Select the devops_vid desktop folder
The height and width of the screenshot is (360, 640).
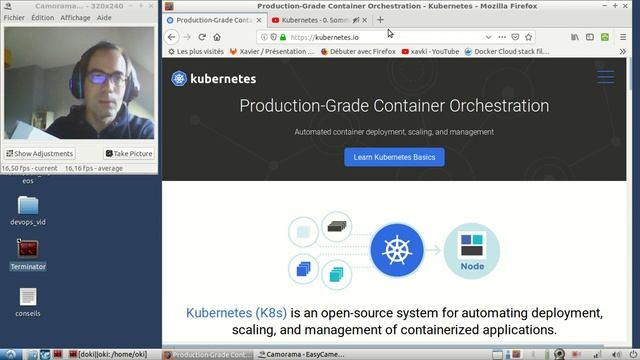click(28, 211)
